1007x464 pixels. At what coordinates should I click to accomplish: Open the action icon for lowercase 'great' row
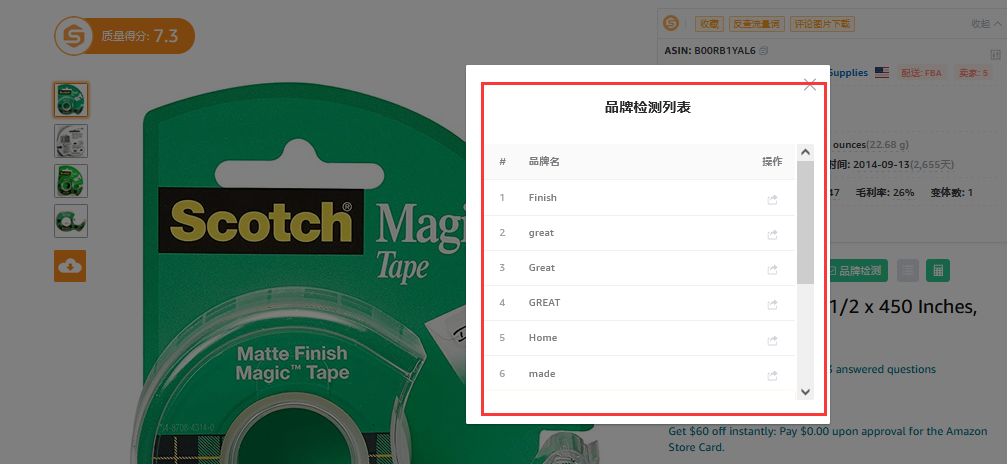(773, 235)
